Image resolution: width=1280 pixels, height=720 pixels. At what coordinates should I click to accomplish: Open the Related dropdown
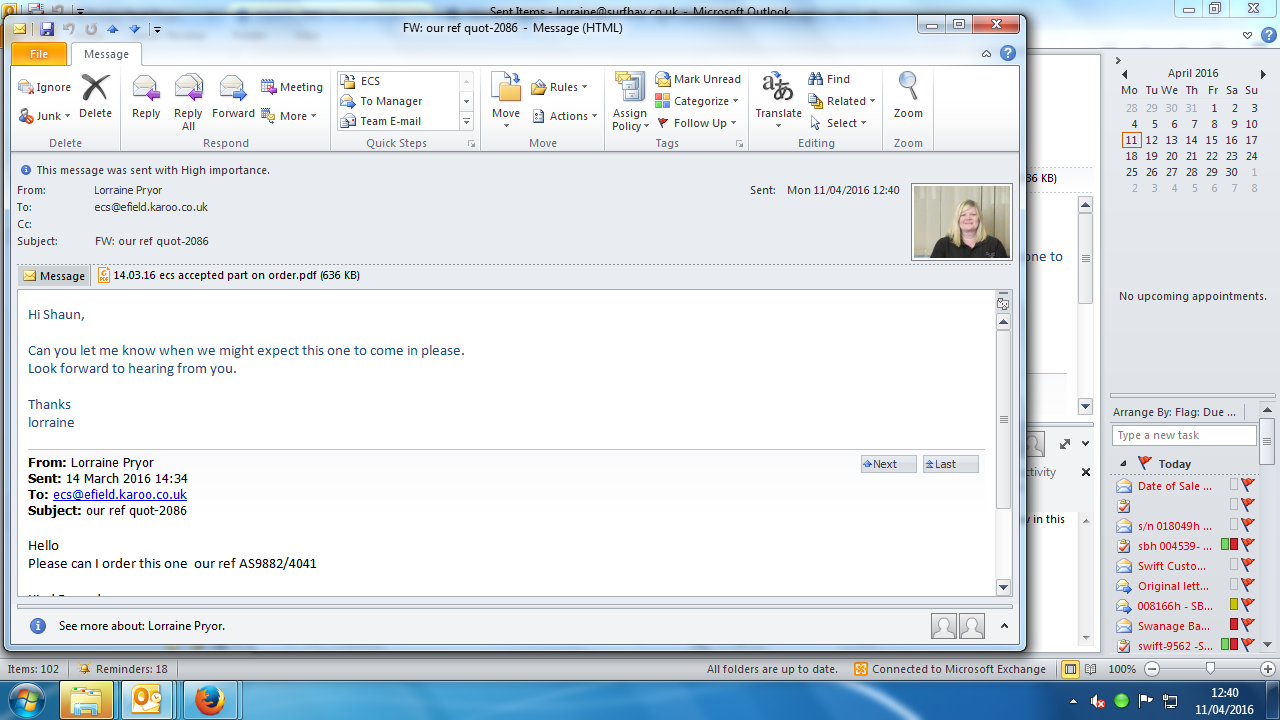[x=842, y=101]
